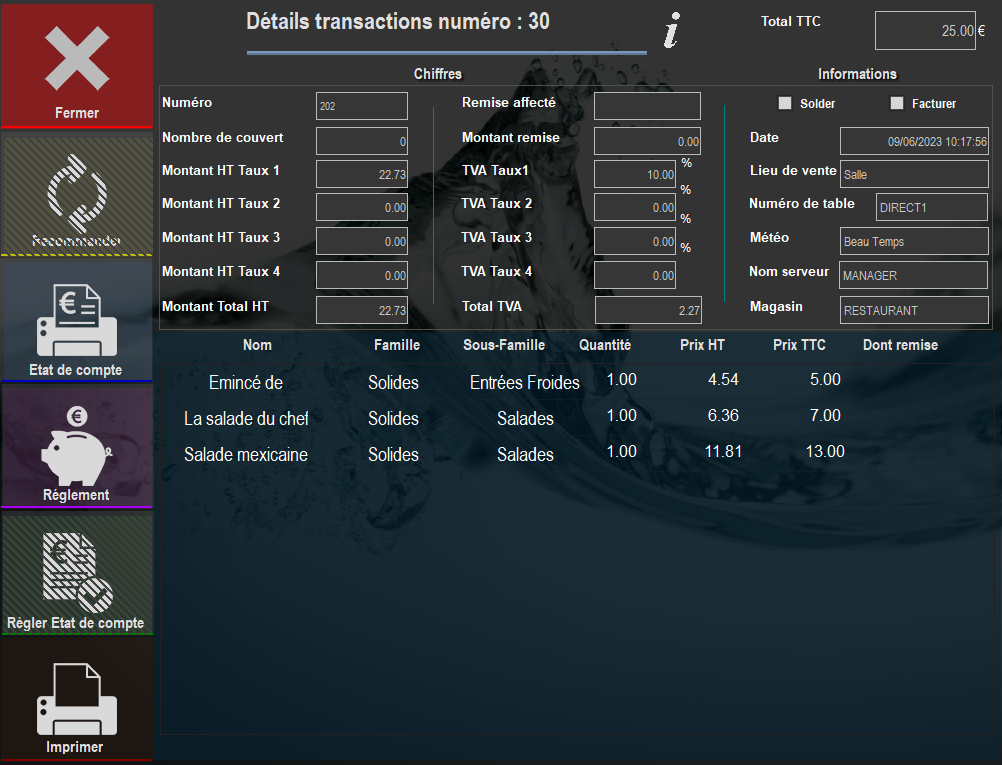
Task: Tick the Facturer checkbox
Action: click(897, 103)
